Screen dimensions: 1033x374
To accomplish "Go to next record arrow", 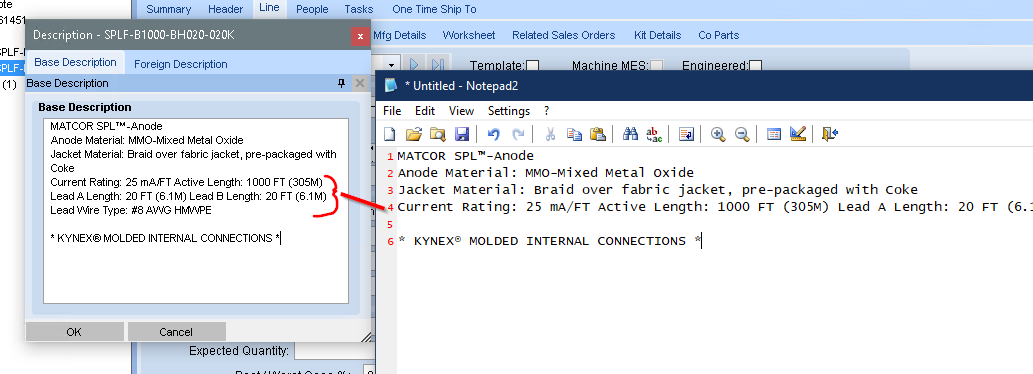I will [x=414, y=65].
